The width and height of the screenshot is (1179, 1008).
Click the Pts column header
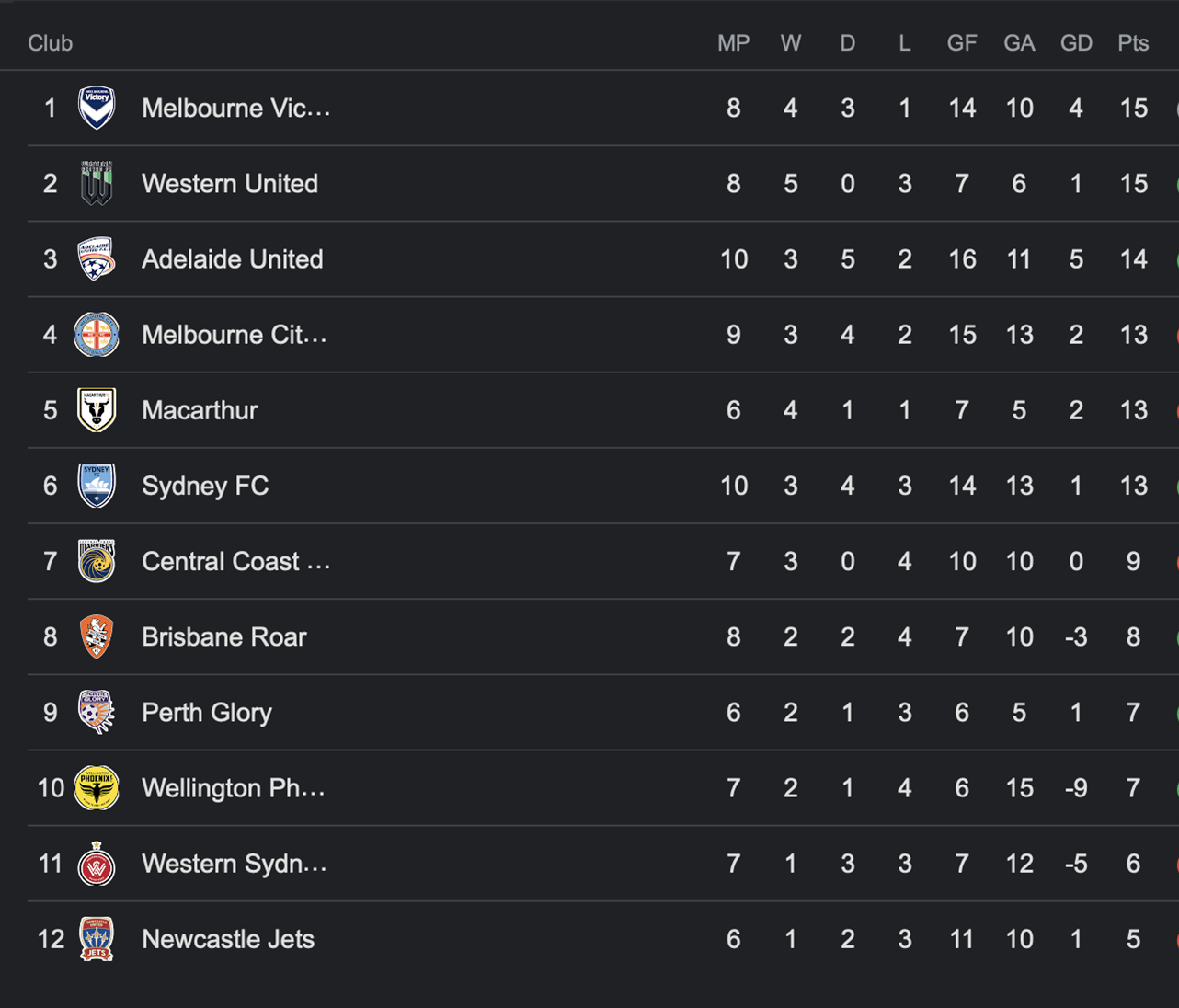pyautogui.click(x=1133, y=43)
